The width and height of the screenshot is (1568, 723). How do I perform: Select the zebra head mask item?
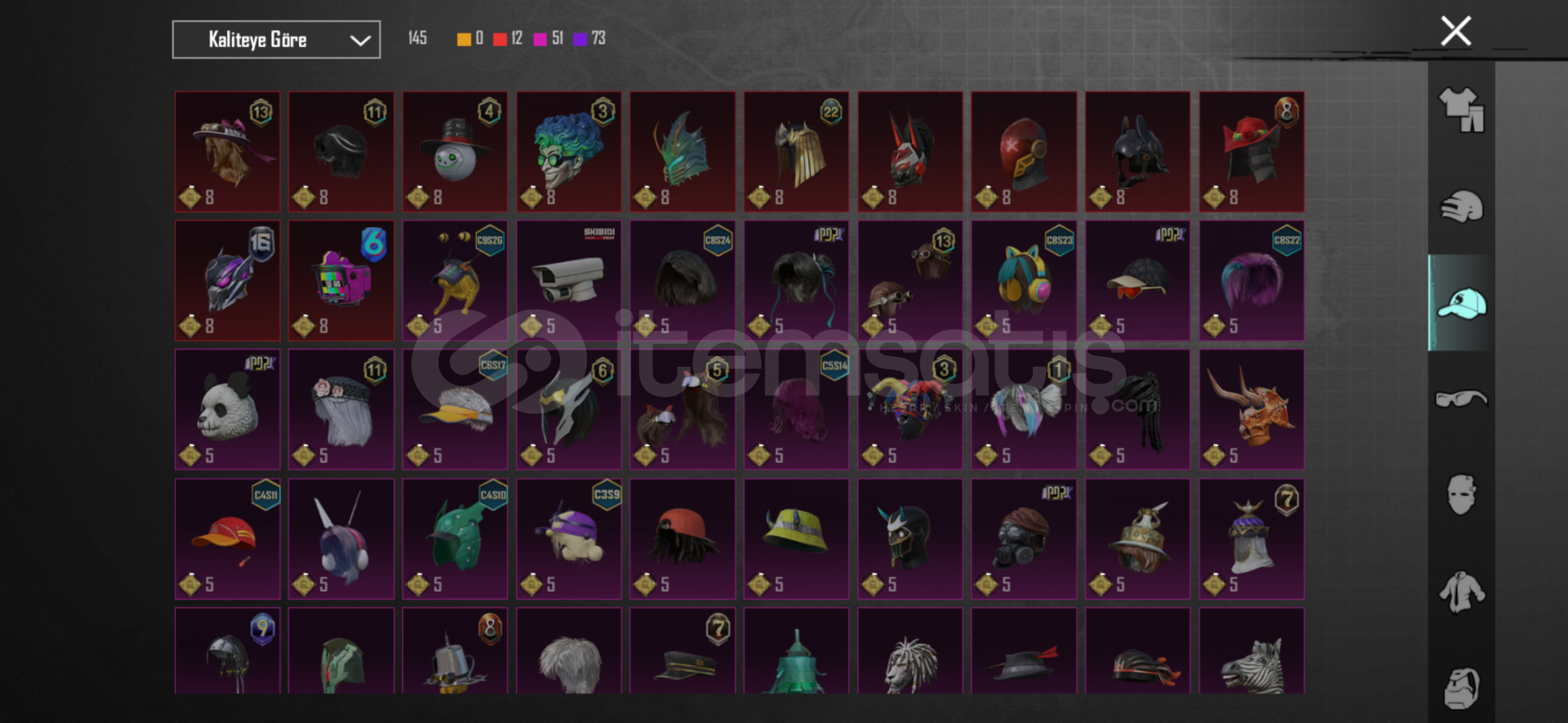(x=1251, y=651)
